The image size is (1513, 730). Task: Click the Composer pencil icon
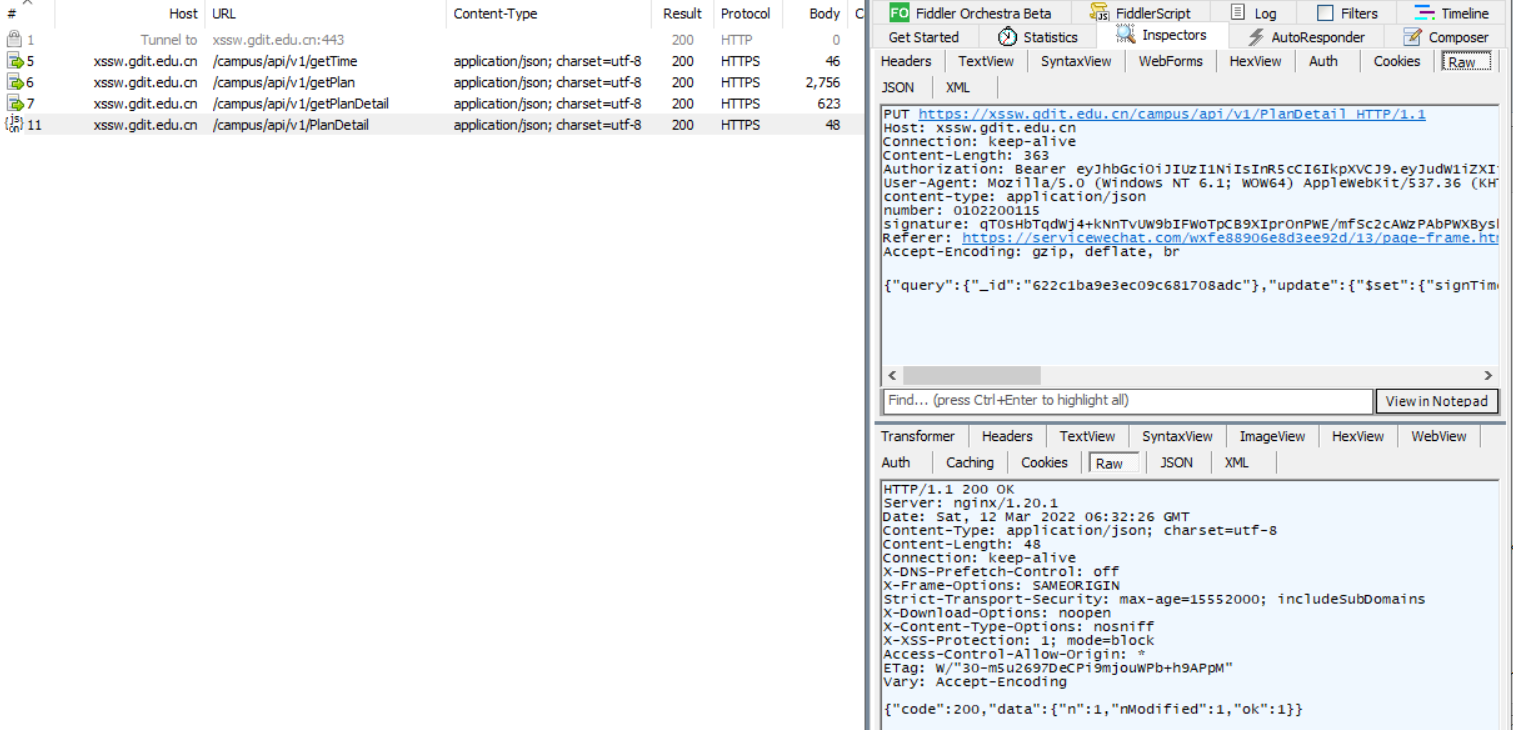[x=1412, y=37]
